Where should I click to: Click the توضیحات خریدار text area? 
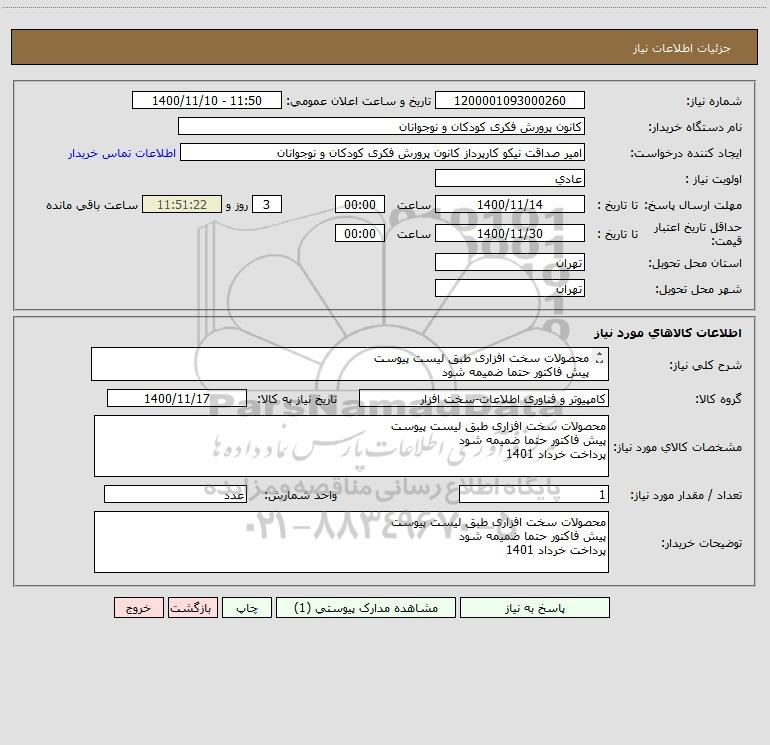tap(351, 542)
